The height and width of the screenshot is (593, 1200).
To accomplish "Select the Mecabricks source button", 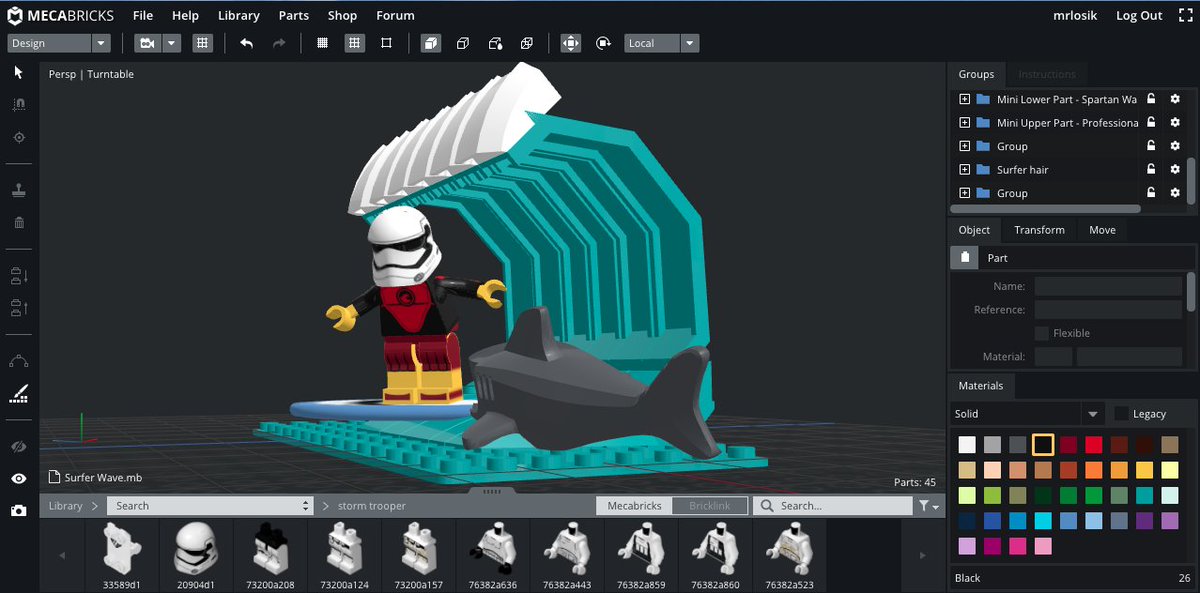I will pyautogui.click(x=634, y=506).
